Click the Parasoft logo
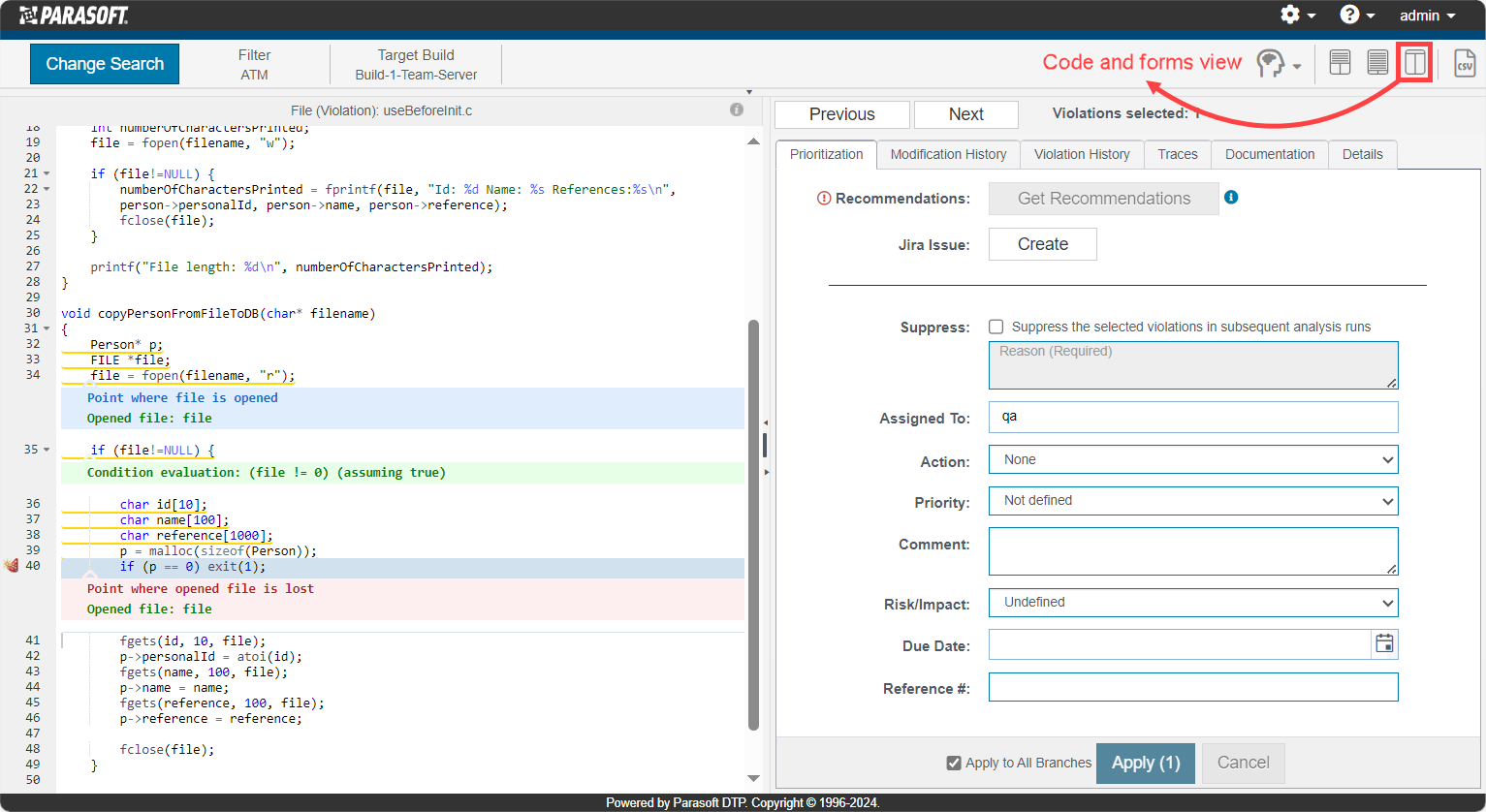1486x812 pixels. pyautogui.click(x=74, y=15)
